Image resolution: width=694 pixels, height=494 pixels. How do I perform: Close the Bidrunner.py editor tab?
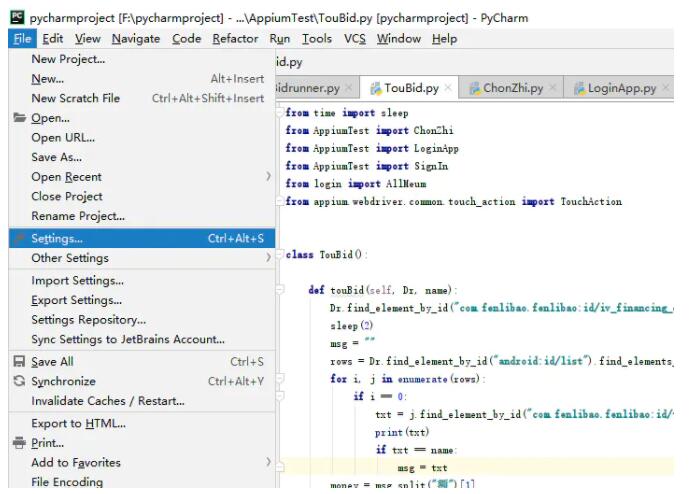(349, 88)
